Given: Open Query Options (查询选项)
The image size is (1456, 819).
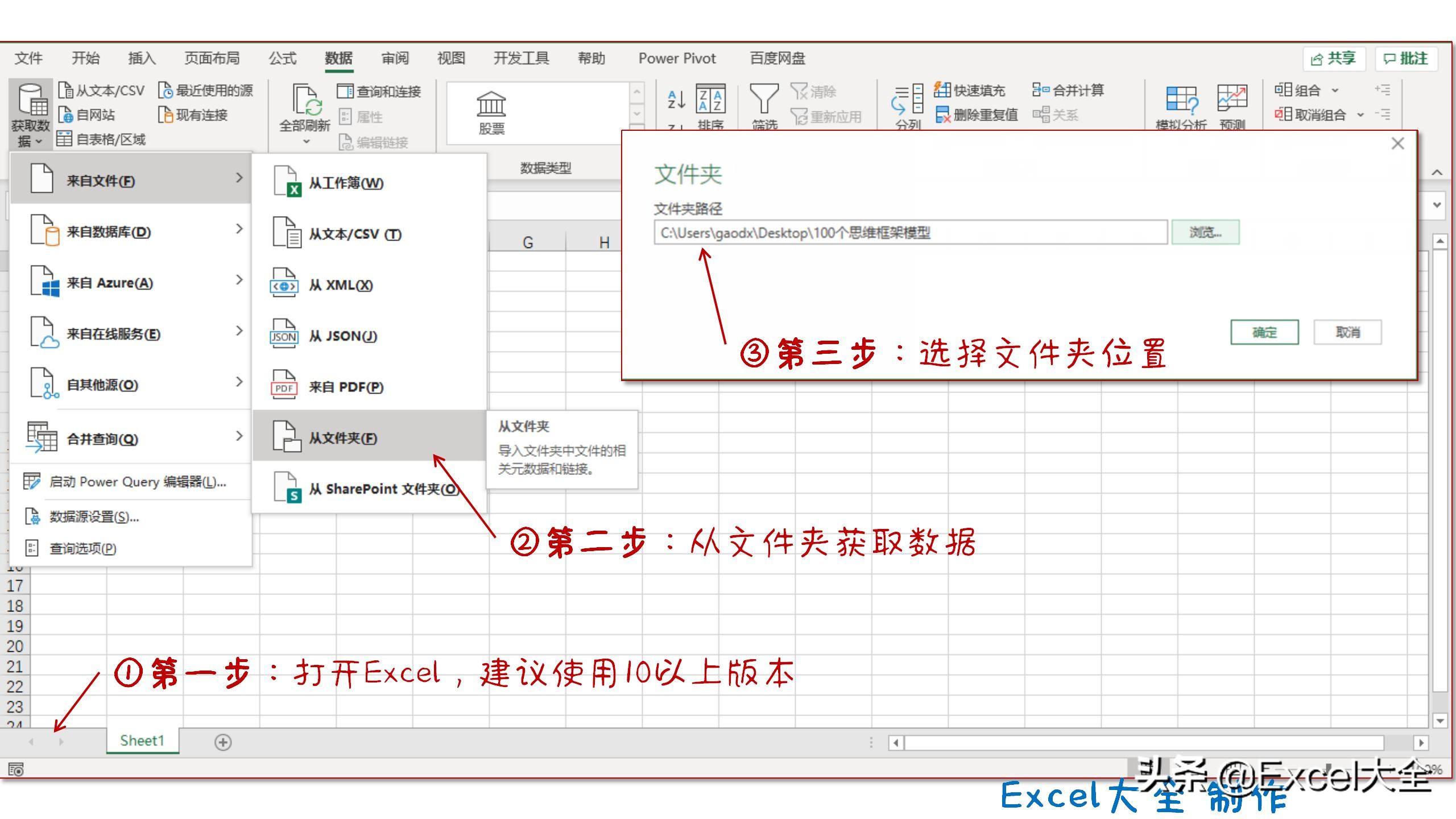Looking at the screenshot, I should (x=131, y=548).
